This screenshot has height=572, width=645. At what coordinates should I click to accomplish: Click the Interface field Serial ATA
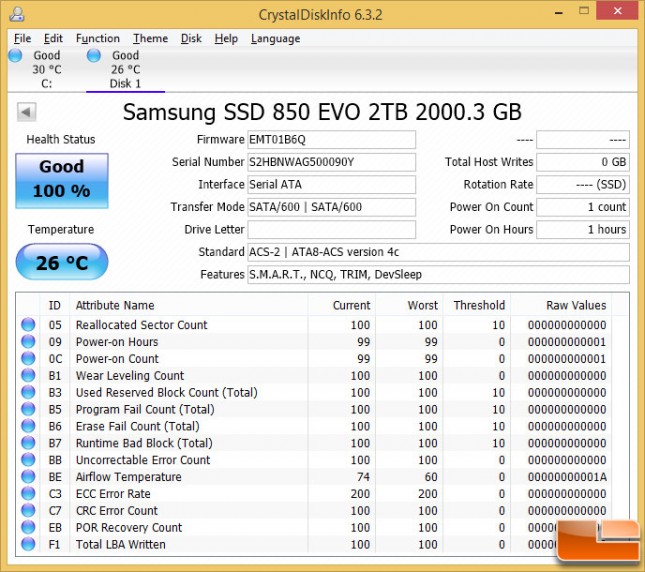(x=331, y=185)
